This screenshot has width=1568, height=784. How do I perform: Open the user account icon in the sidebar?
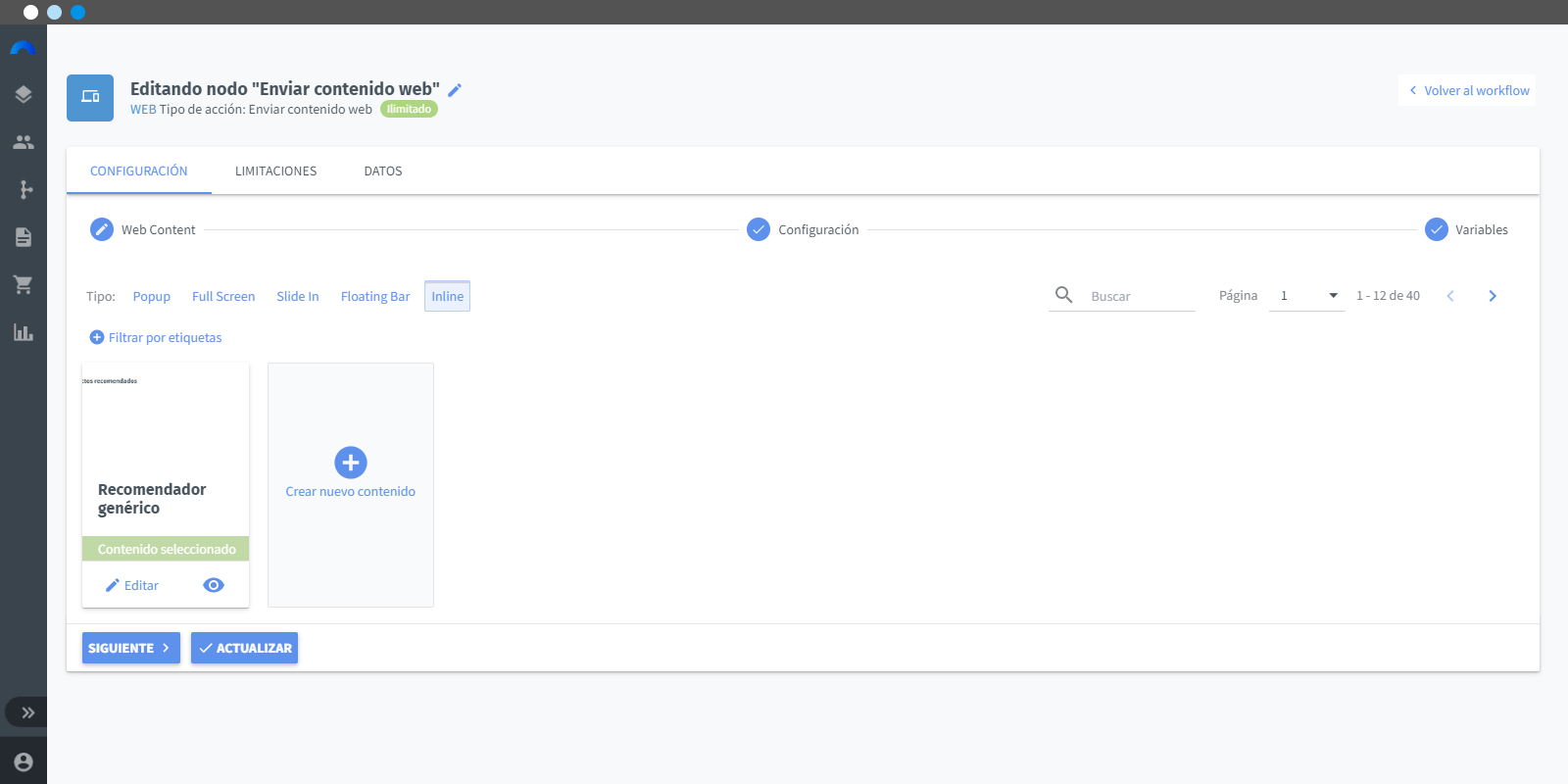[x=24, y=761]
